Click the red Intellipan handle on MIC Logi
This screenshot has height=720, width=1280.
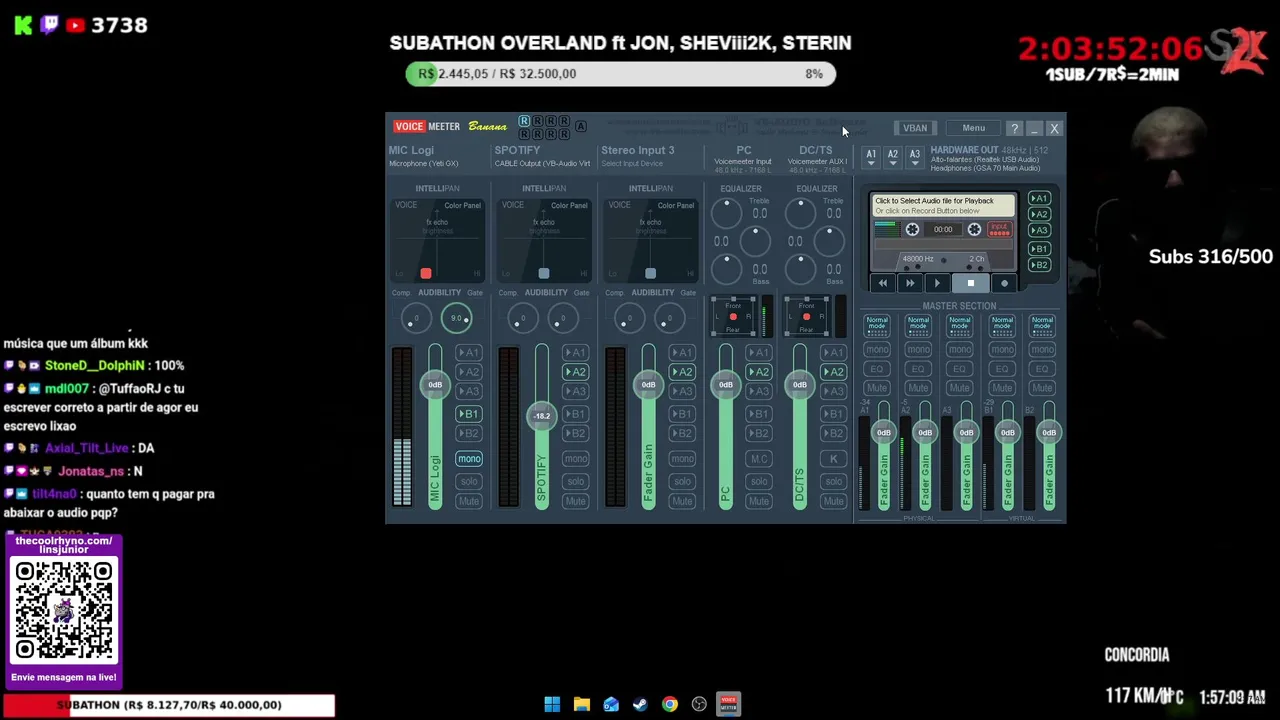click(x=426, y=273)
